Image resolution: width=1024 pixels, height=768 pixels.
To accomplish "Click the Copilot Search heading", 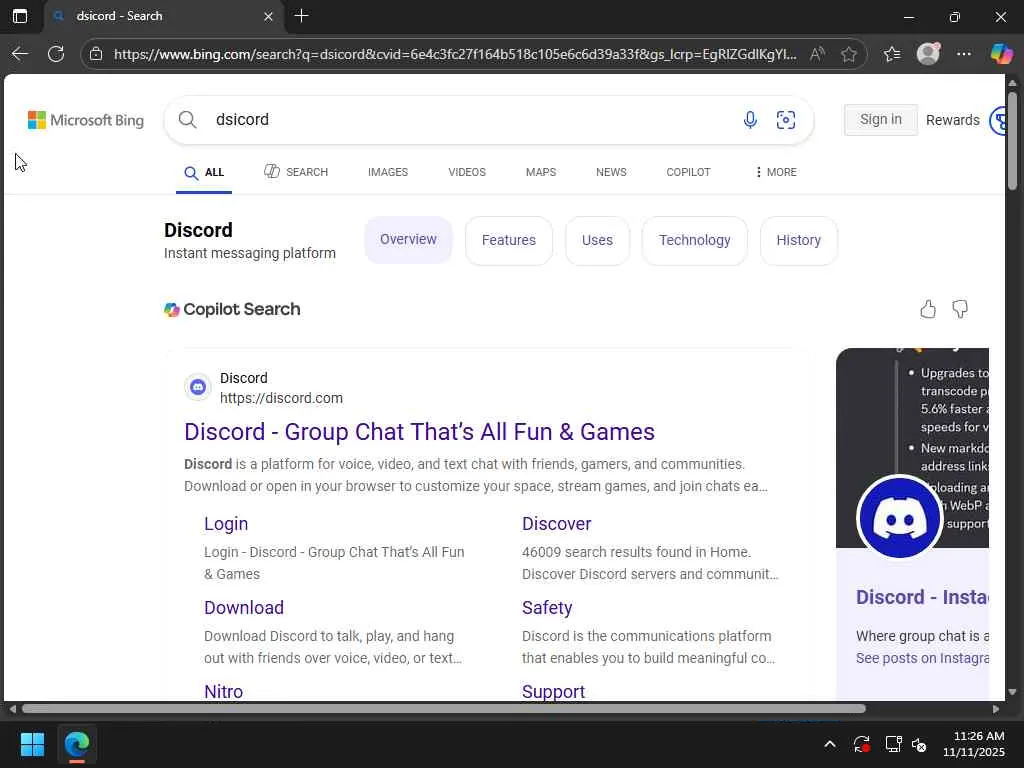I will [x=232, y=309].
